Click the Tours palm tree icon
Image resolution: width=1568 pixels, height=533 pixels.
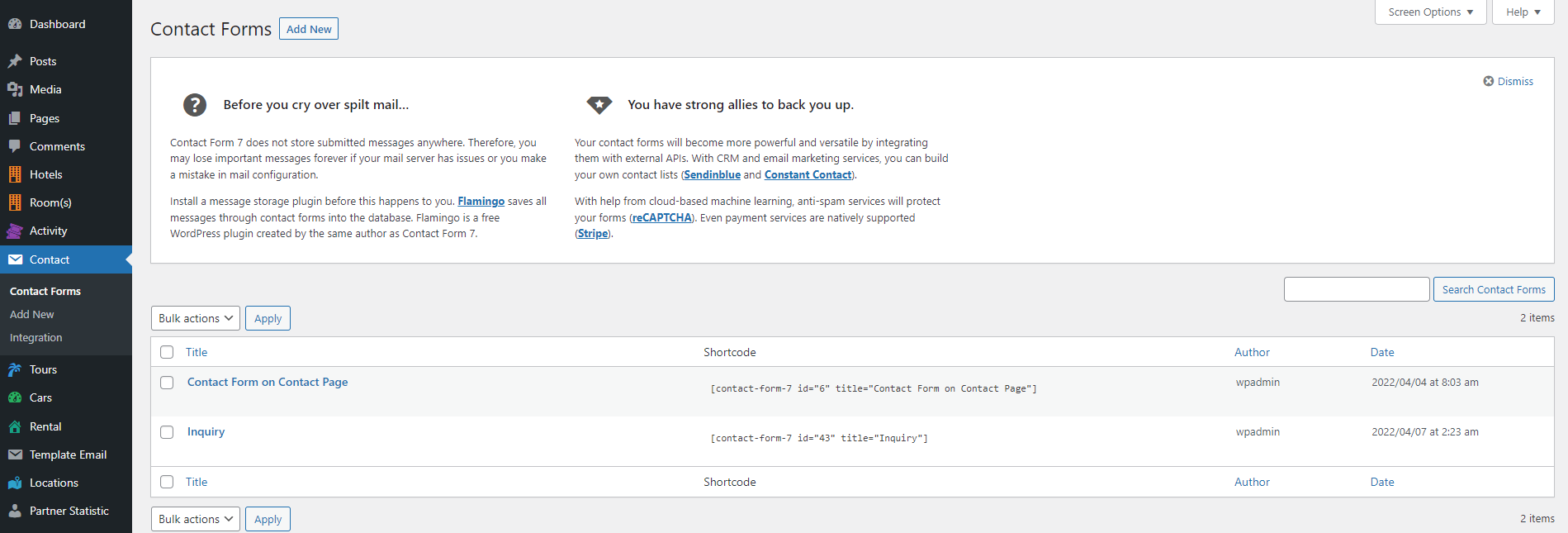[15, 369]
